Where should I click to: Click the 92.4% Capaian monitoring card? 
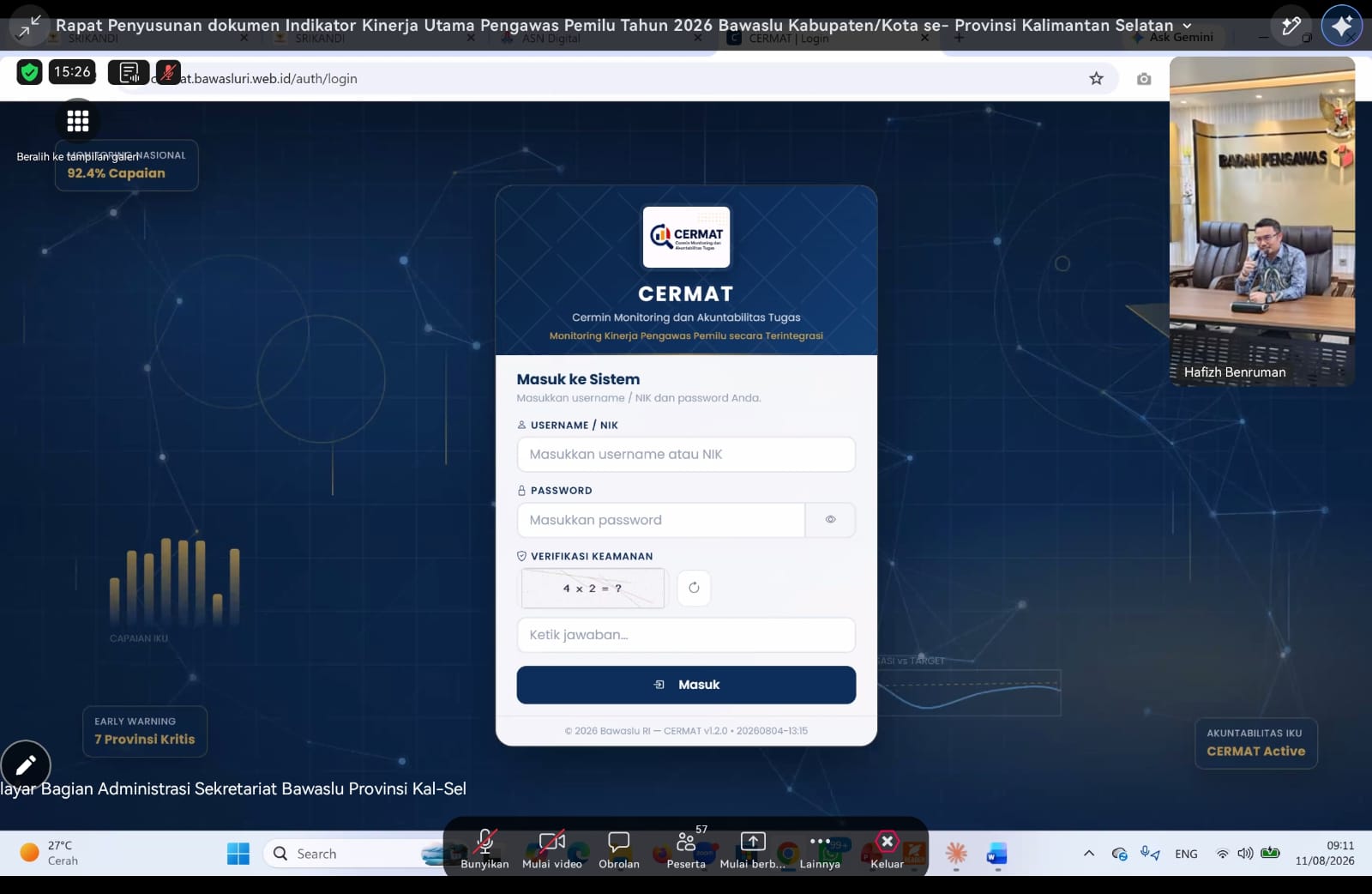tap(127, 165)
